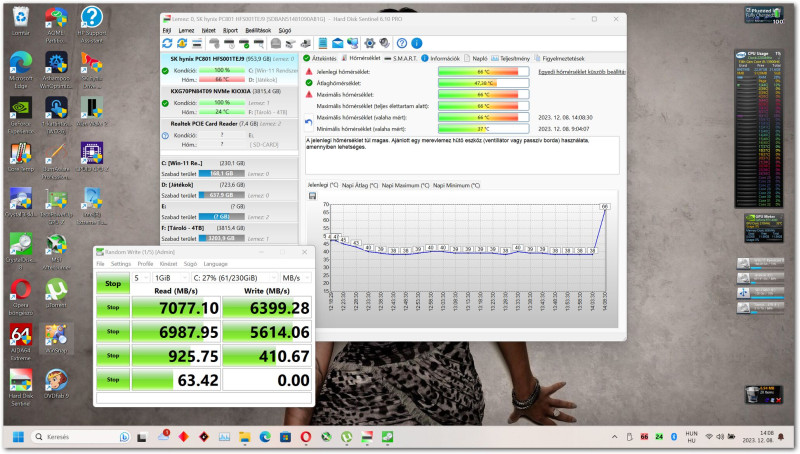Open the blue notepad report icon in the toolbar
This screenshot has width=800, height=454.
[323, 43]
